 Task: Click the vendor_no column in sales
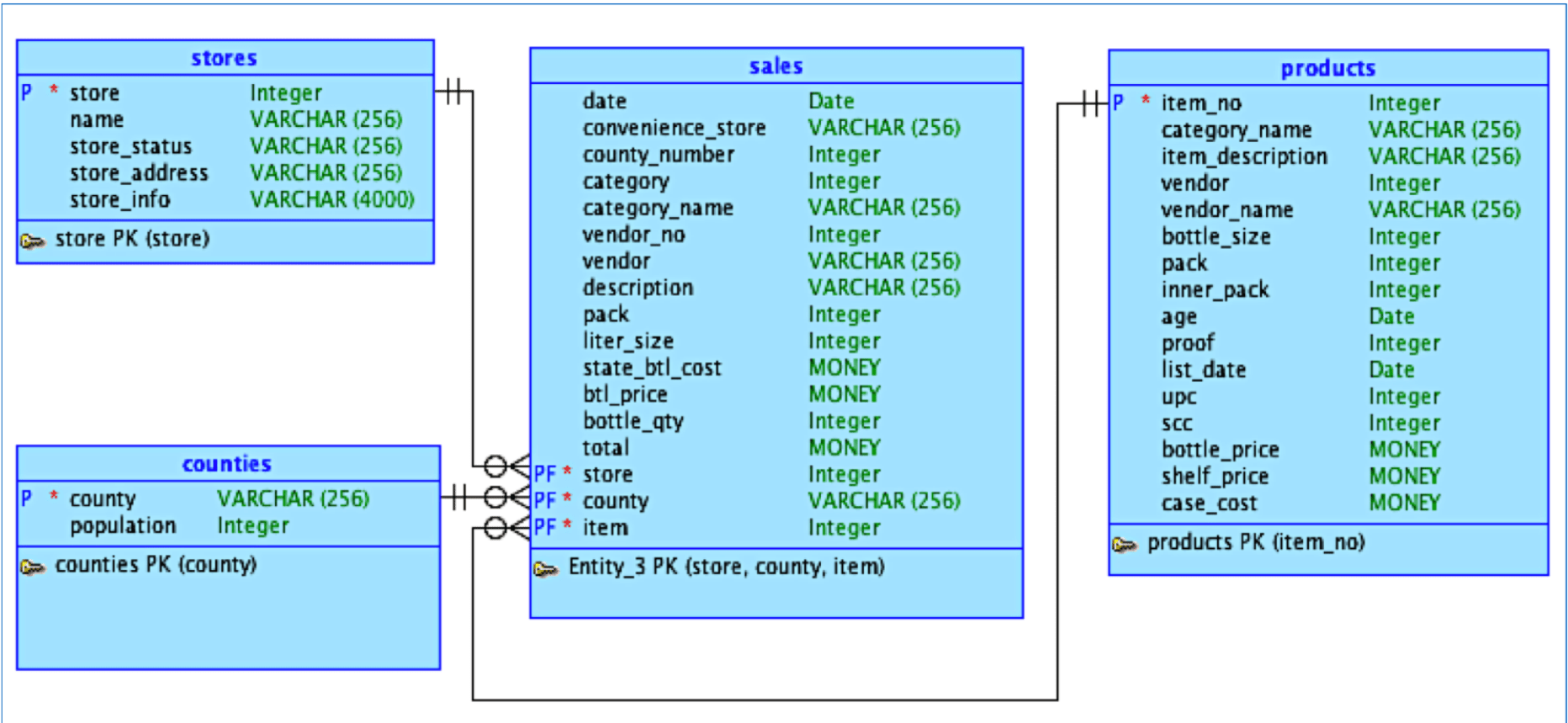(633, 235)
